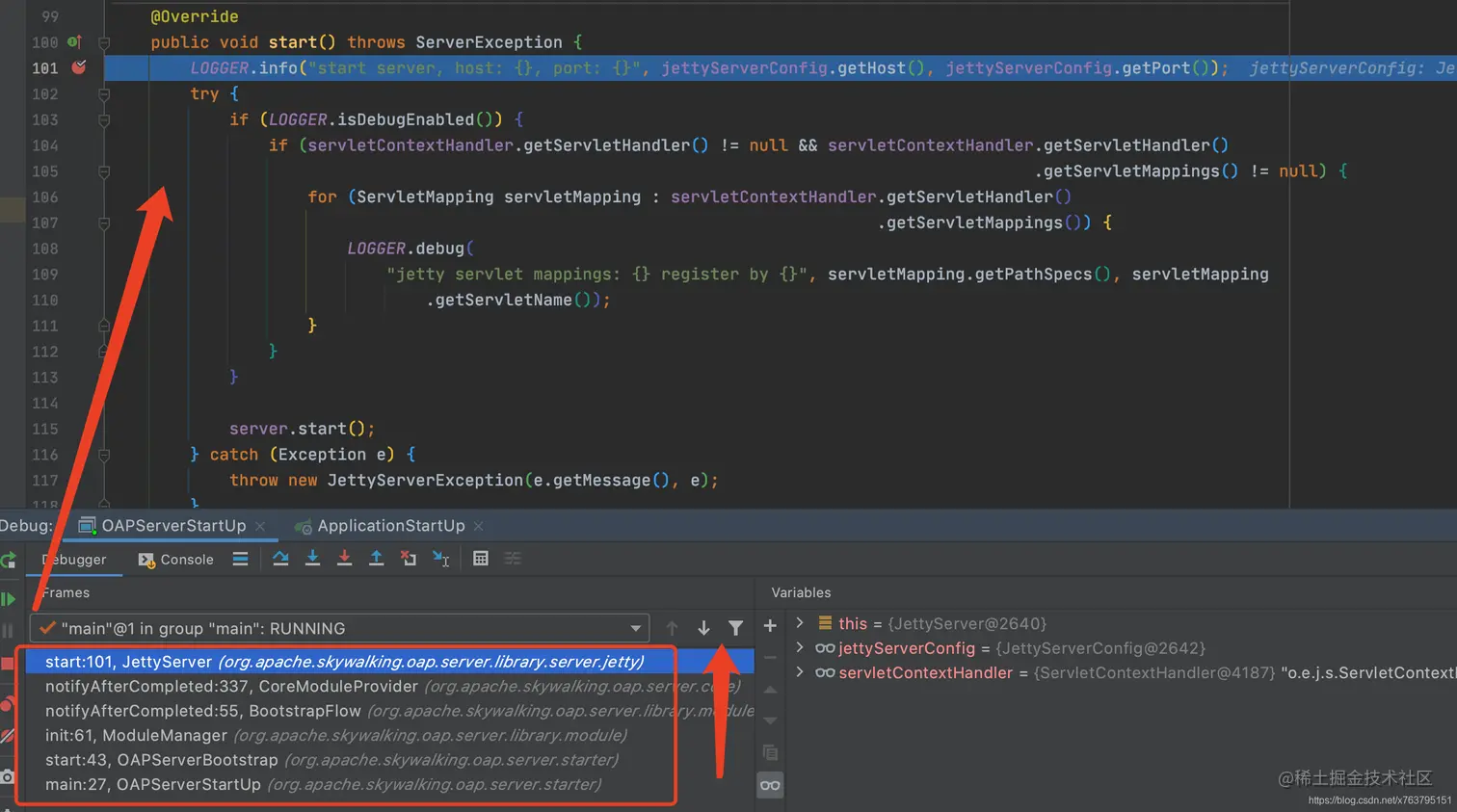Click the Stop red square button
The height and width of the screenshot is (812, 1457).
point(7,664)
